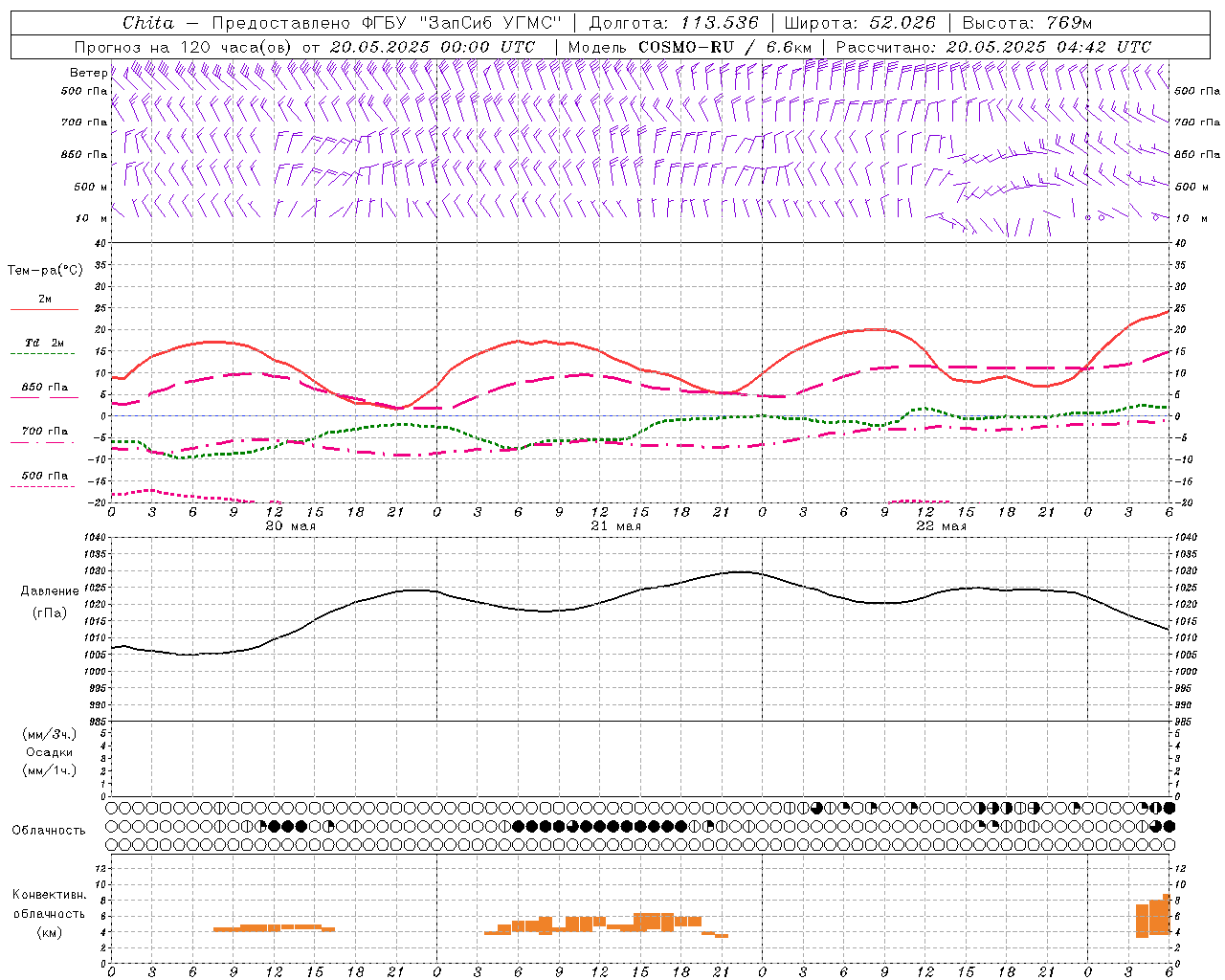Click the "21 мая" date label
Viewport: 1225px width, 980px height.
click(x=615, y=526)
